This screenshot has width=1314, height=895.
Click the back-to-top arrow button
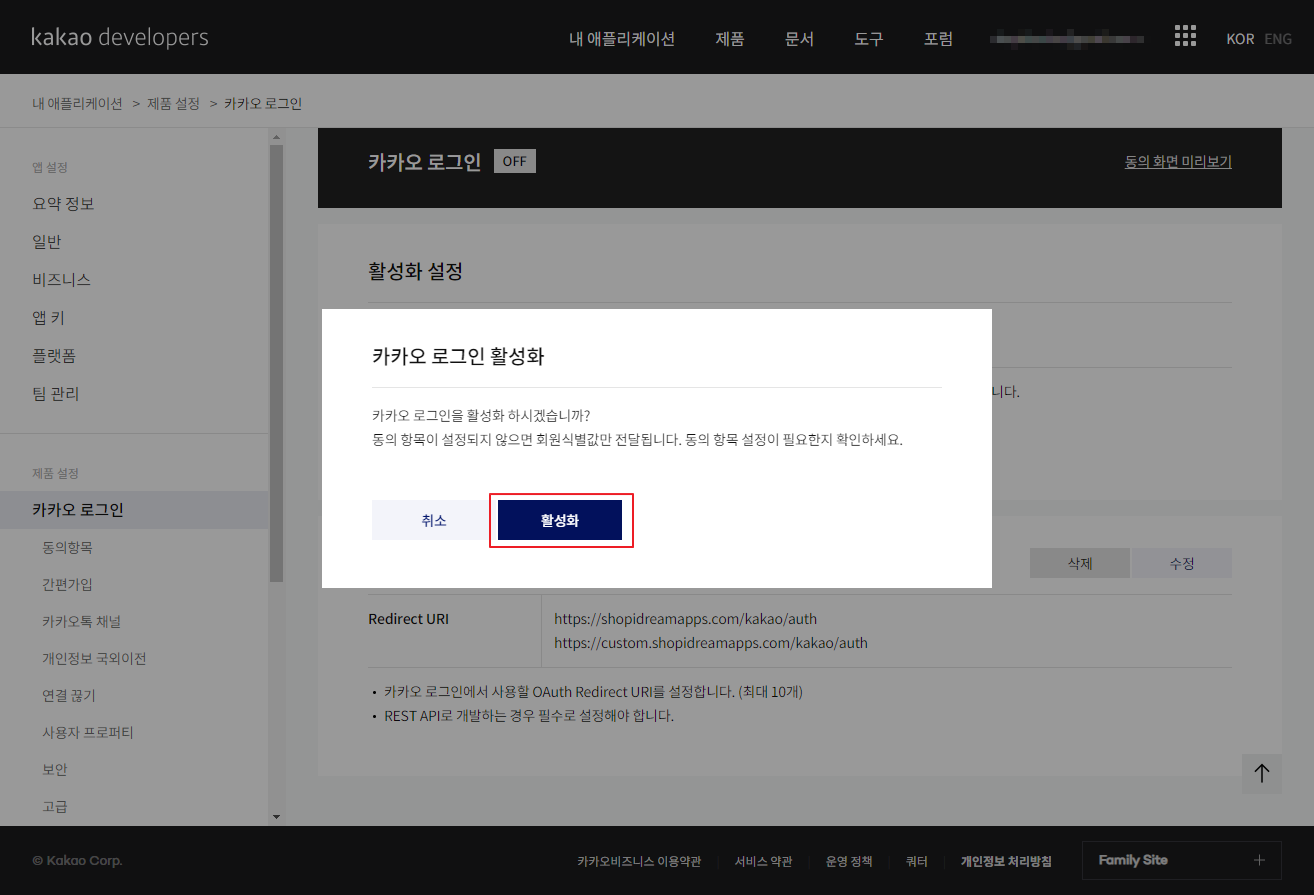coord(1261,773)
